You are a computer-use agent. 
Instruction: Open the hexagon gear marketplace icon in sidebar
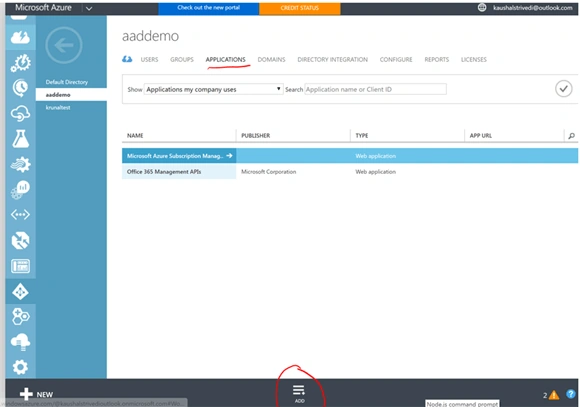click(x=20, y=317)
